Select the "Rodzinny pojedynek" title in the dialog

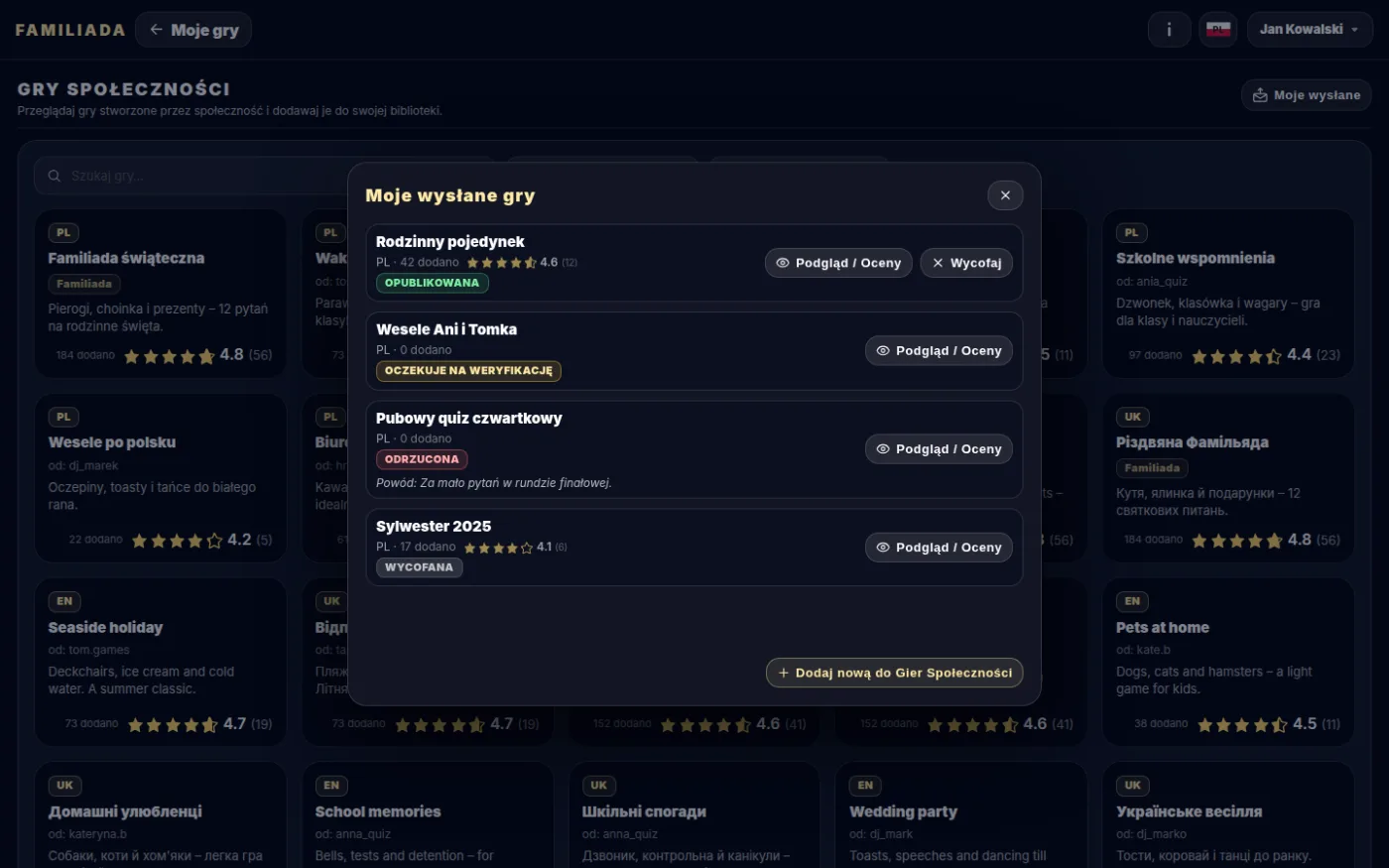coord(450,241)
